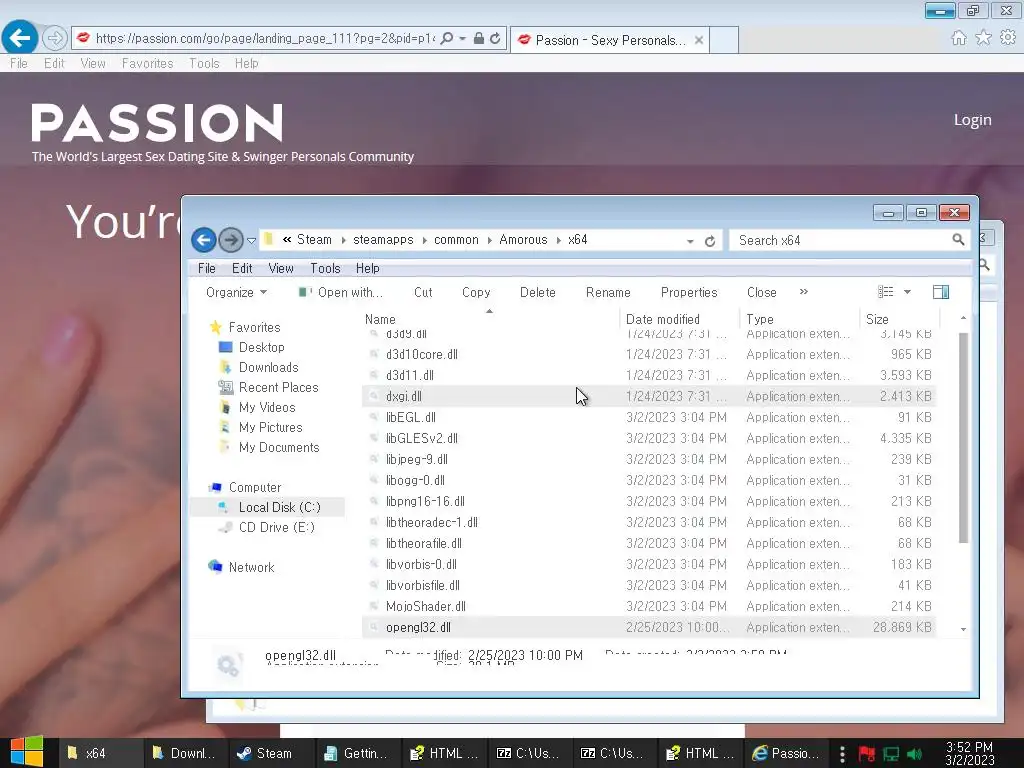Click Explorer window forward arrow
1024x768 pixels.
click(x=231, y=240)
